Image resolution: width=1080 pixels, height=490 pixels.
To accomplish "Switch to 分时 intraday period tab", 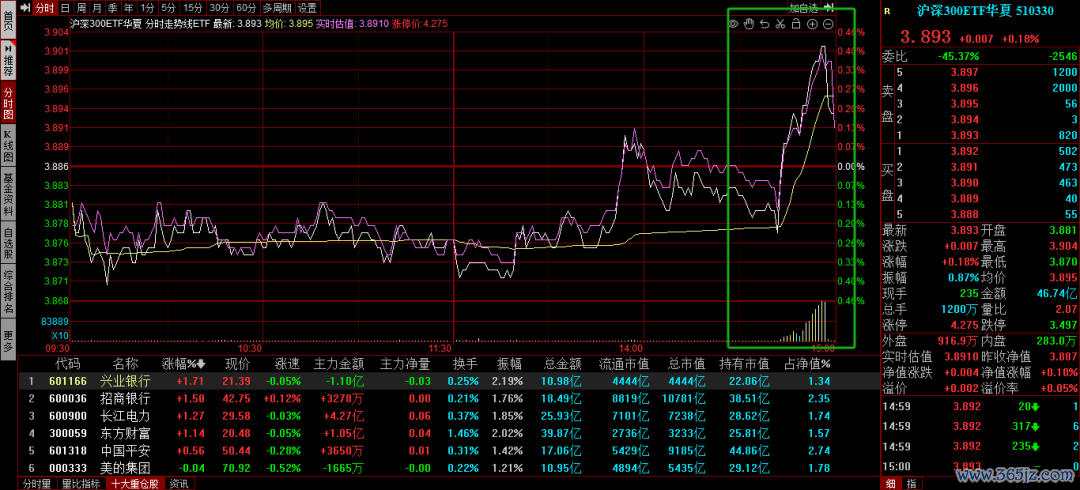I will point(44,8).
